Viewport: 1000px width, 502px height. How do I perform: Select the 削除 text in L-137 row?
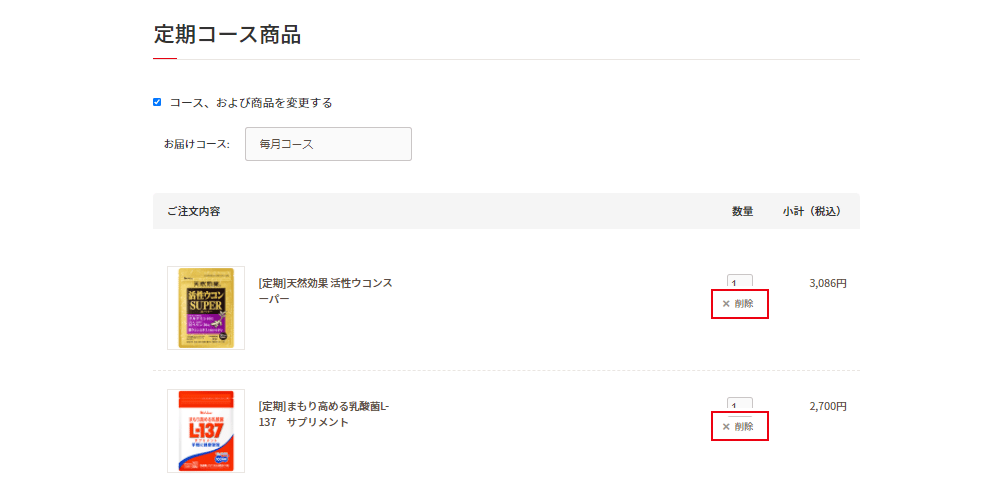click(x=744, y=427)
